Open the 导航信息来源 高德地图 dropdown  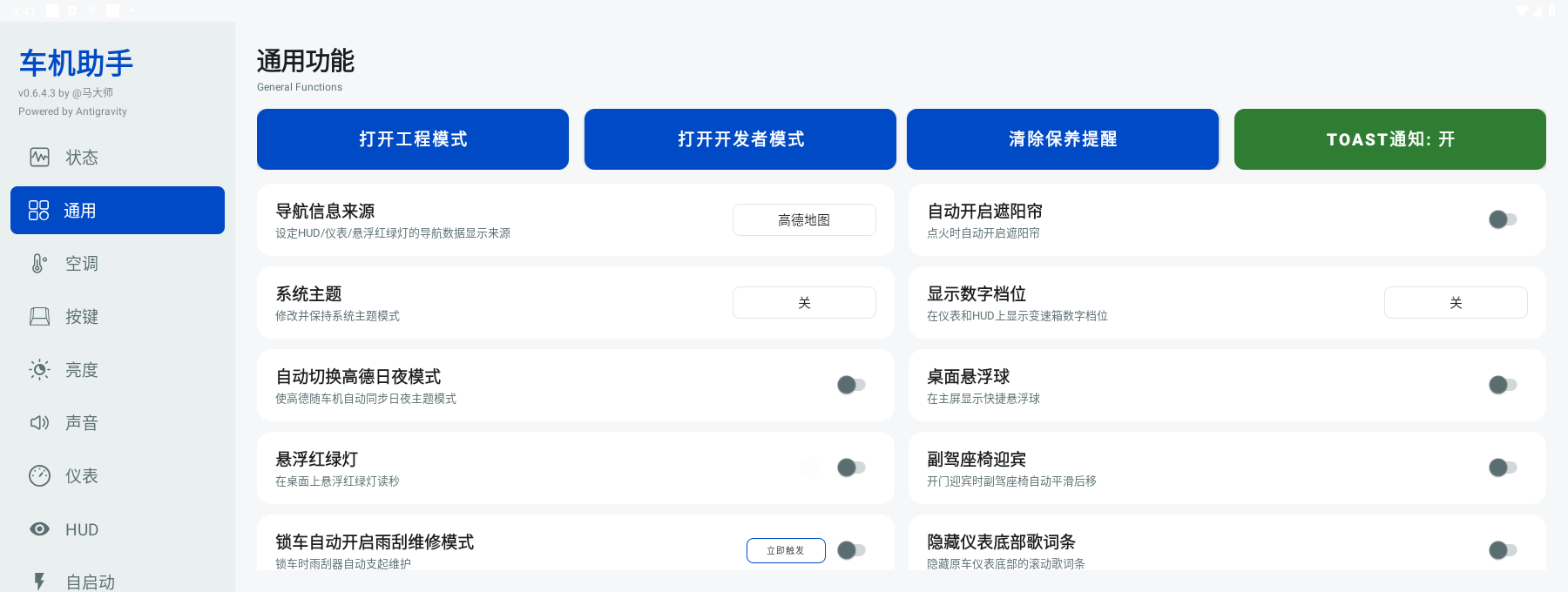click(804, 220)
